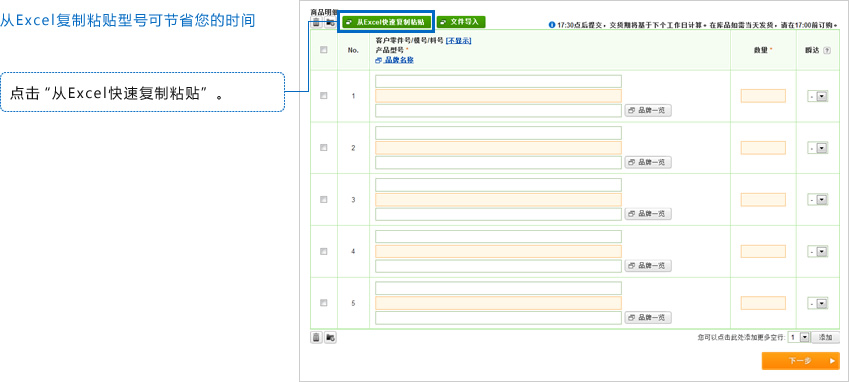
Task: Focus row 2 quantity field
Action: point(763,148)
